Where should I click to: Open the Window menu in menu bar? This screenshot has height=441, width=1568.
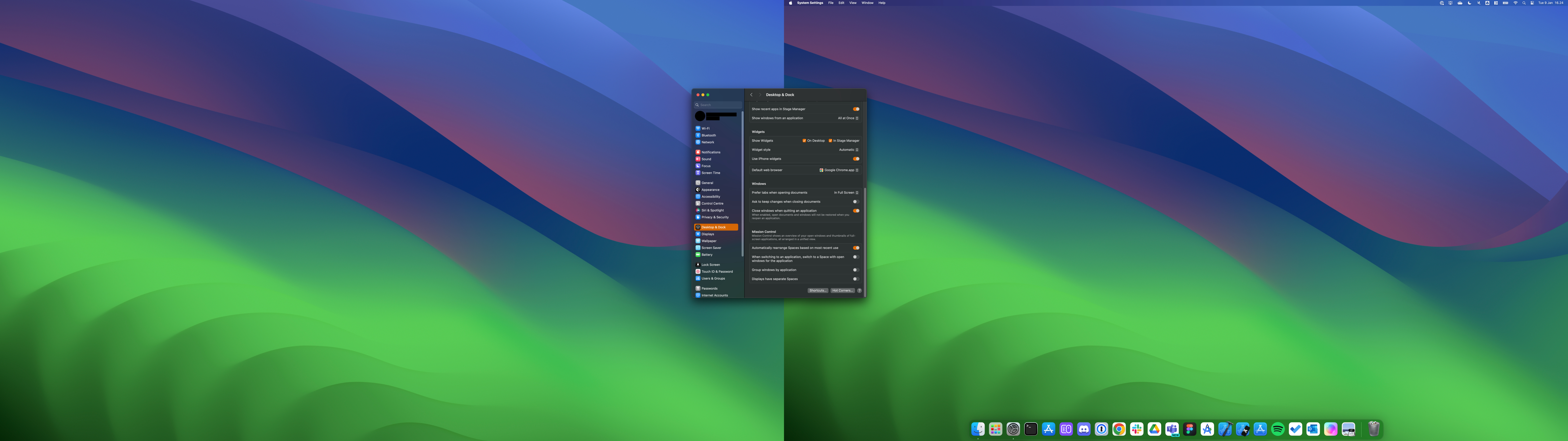867,3
